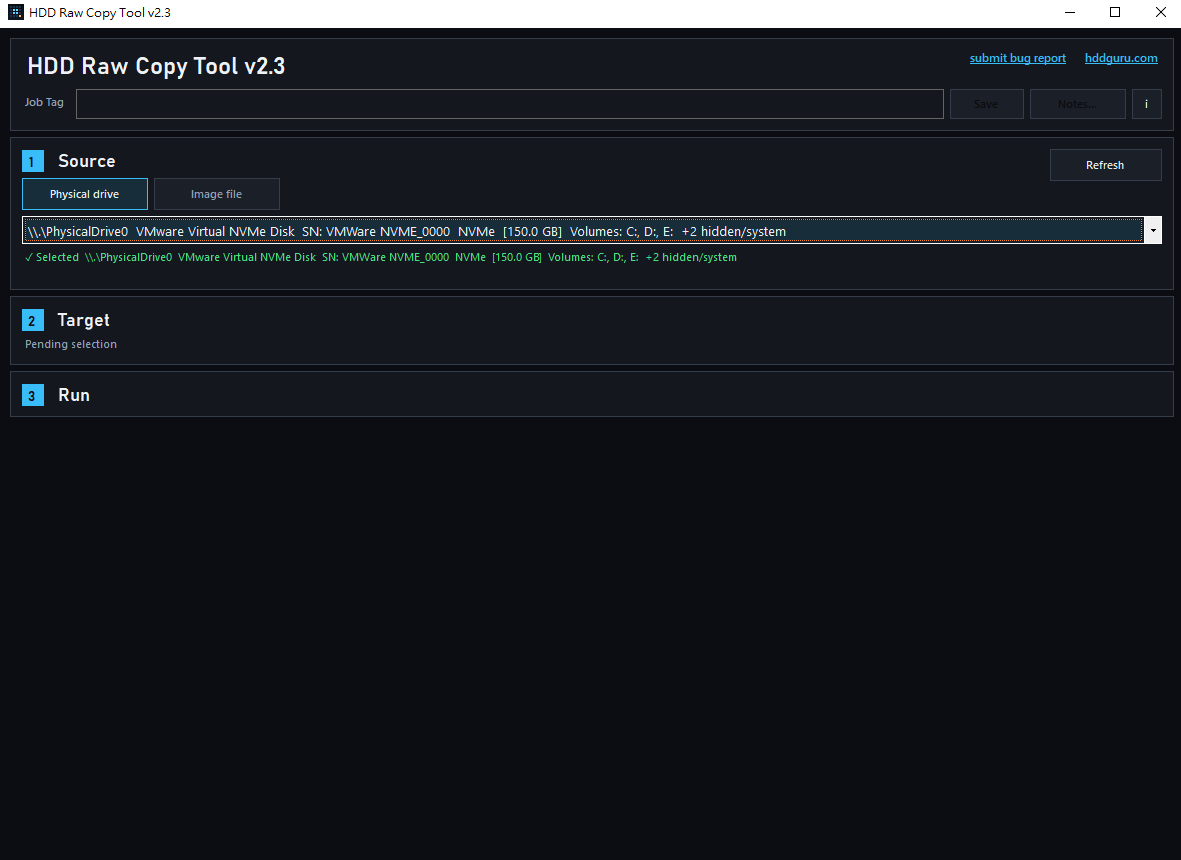Open the source drive dropdown arrow
The height and width of the screenshot is (860, 1181).
[1153, 231]
